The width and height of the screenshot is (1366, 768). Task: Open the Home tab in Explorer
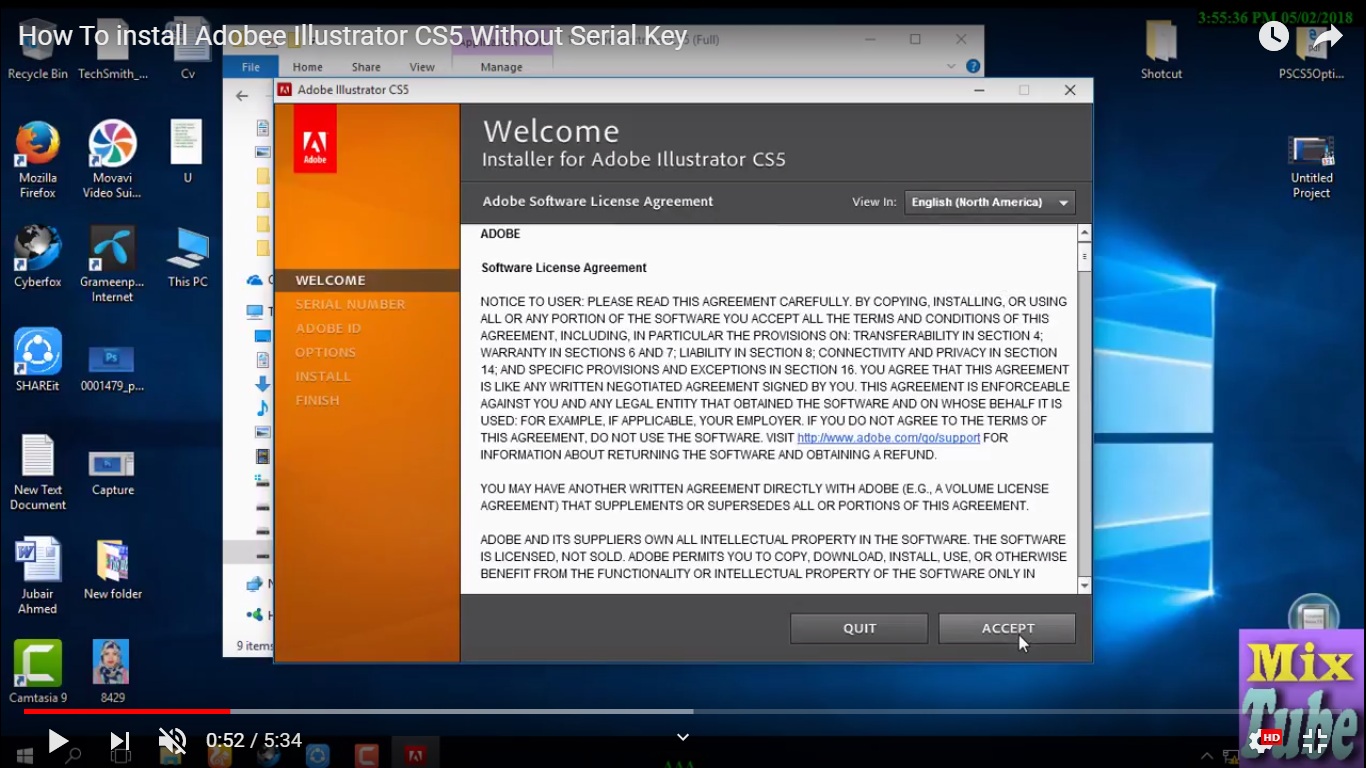pyautogui.click(x=307, y=67)
